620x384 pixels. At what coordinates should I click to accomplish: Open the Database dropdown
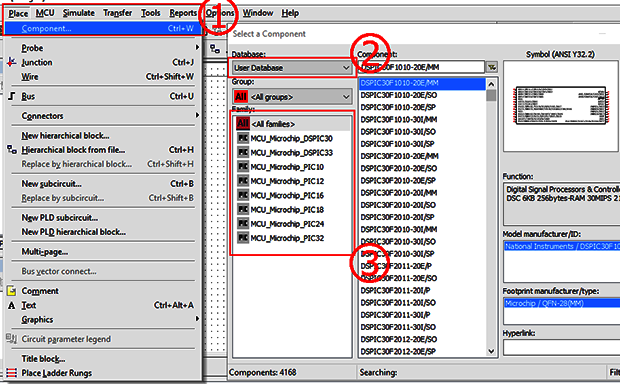point(292,68)
